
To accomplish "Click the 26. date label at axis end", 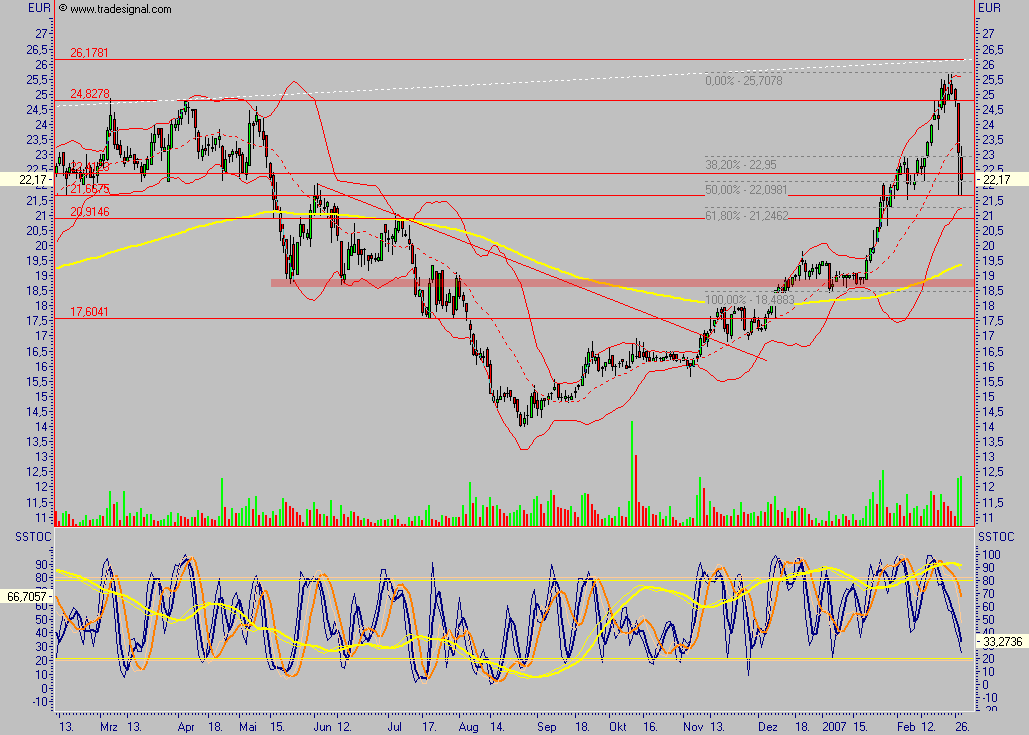I will (x=961, y=726).
